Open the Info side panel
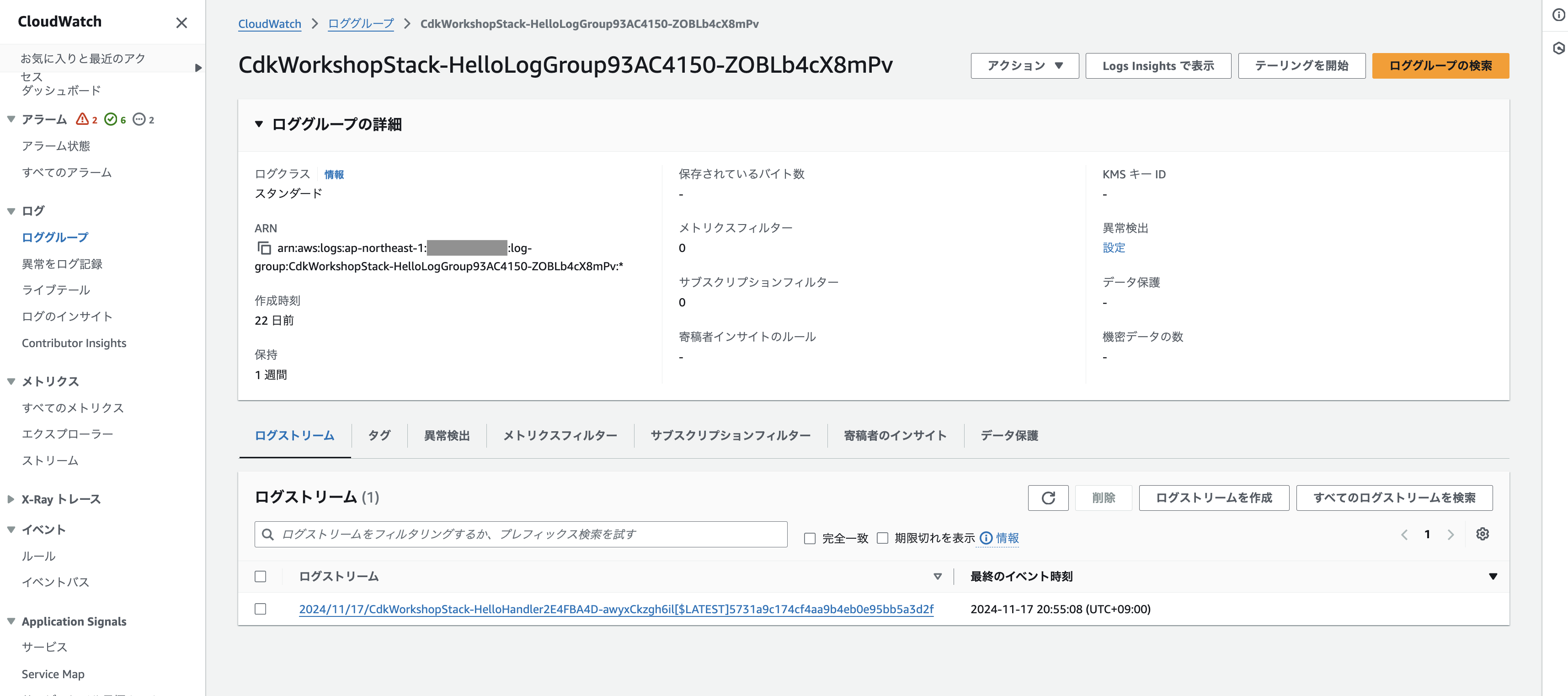Screen dimensions: 1568x696 point(1558,15)
